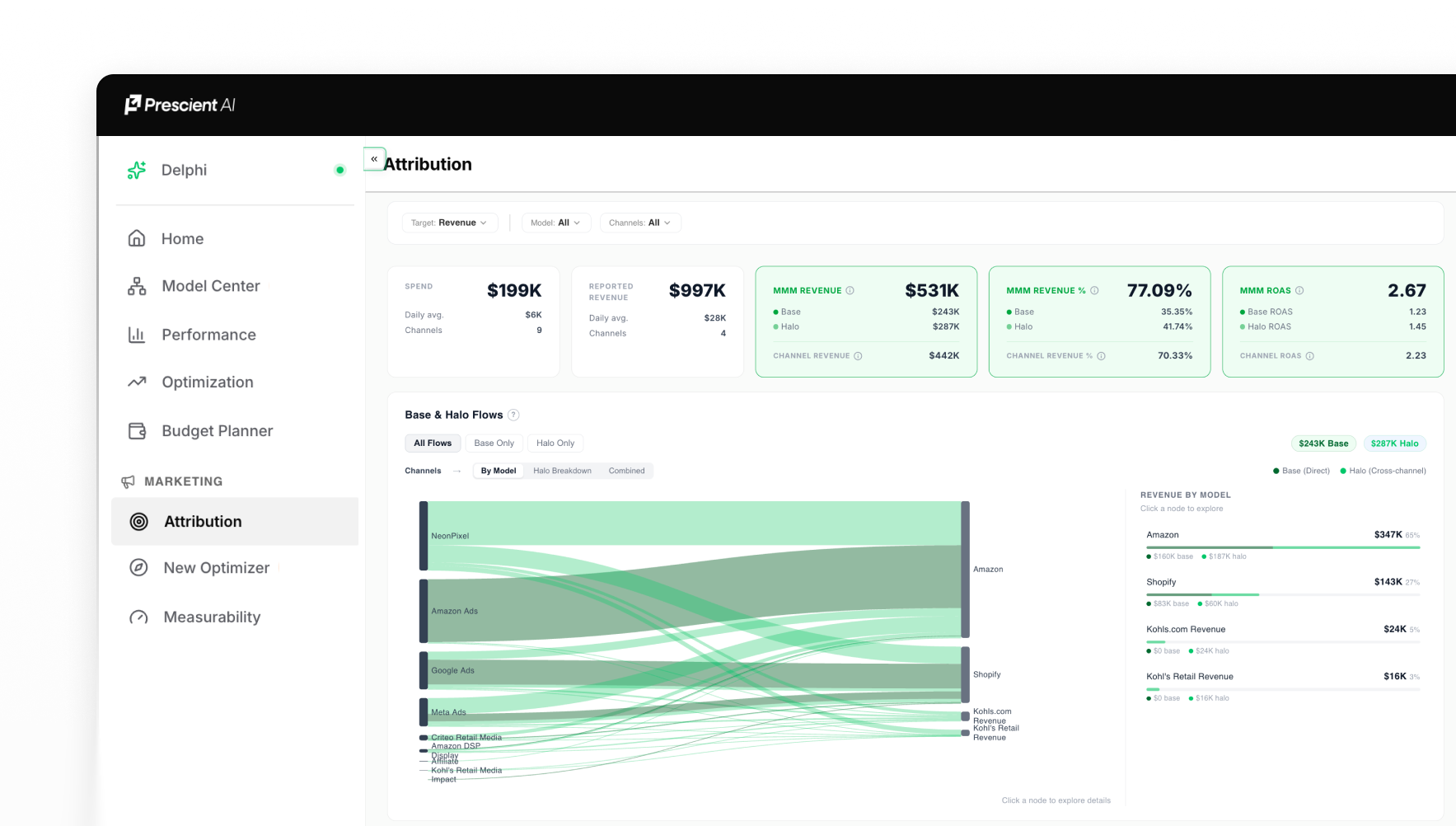Select the All Flows toggle
1456x826 pixels.
pyautogui.click(x=433, y=443)
